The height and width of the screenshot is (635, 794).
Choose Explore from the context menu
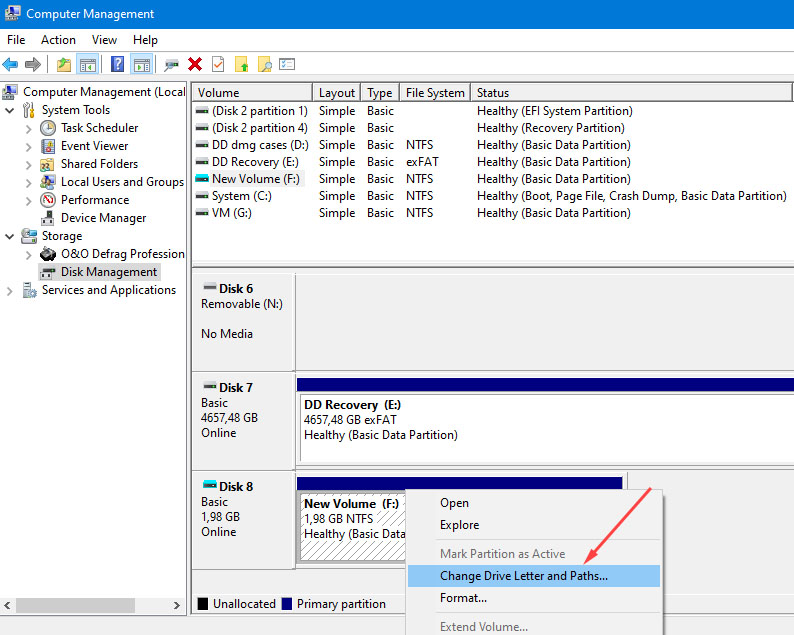point(534,525)
